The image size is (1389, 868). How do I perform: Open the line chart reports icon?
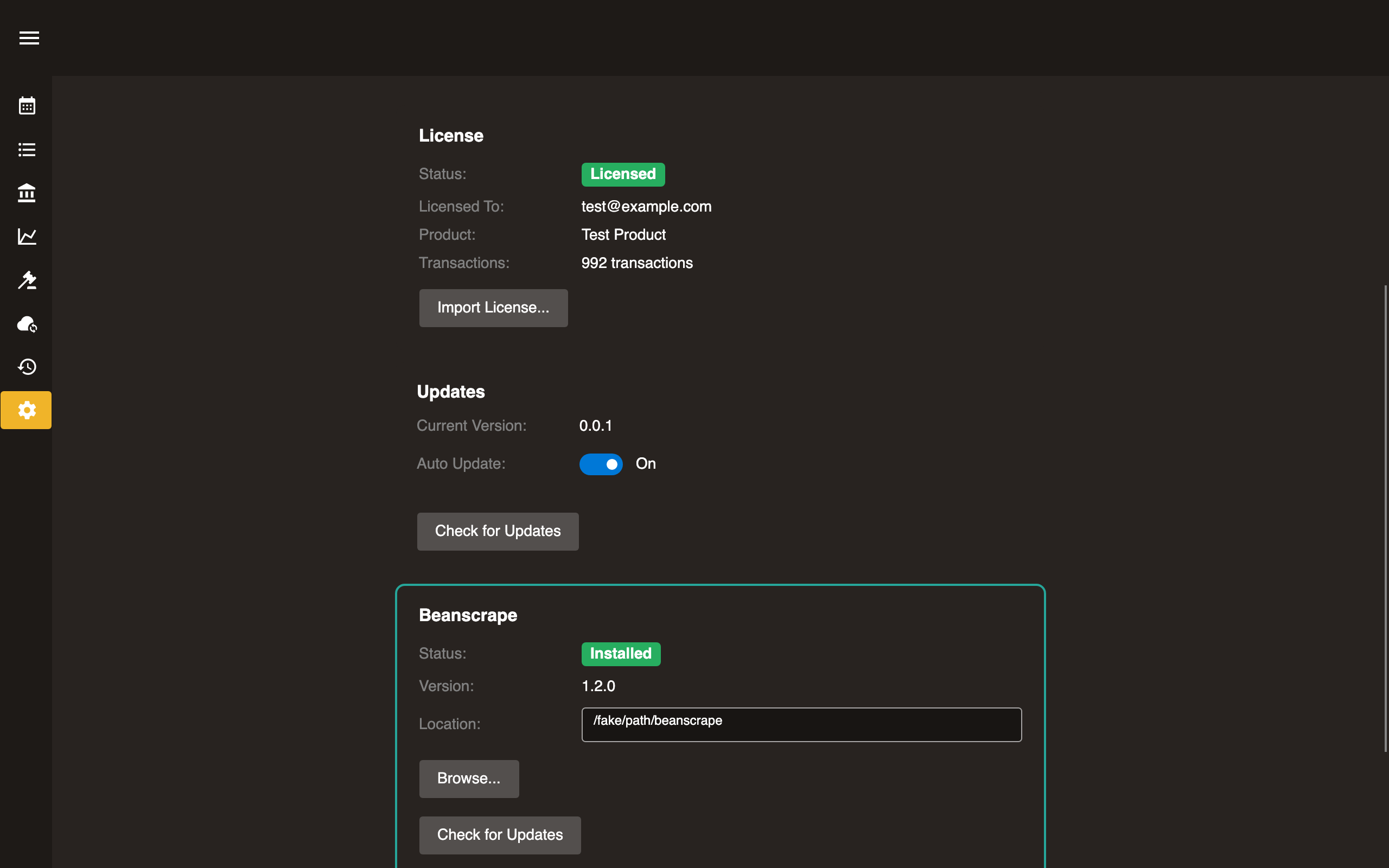click(x=27, y=237)
